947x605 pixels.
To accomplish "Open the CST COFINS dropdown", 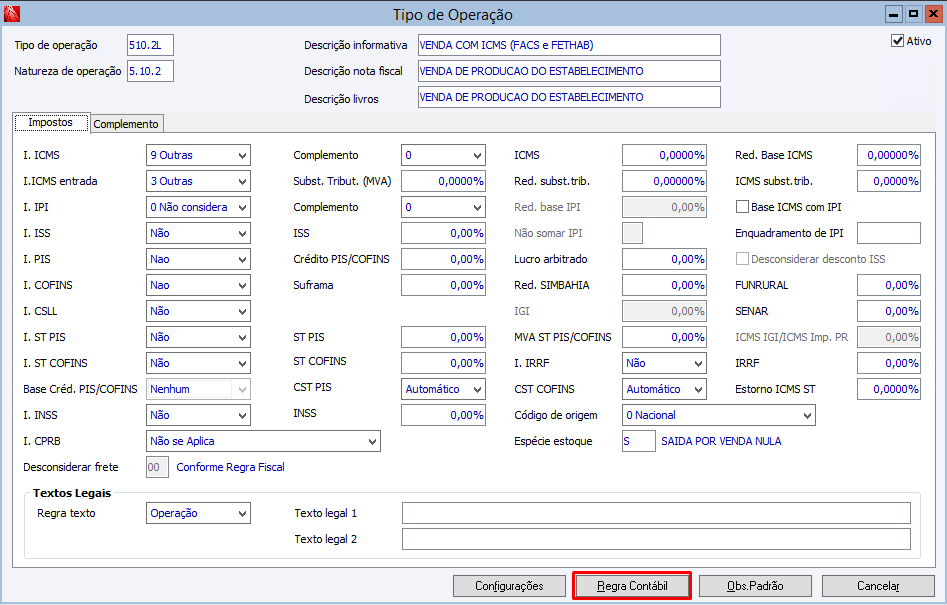I will tap(664, 389).
